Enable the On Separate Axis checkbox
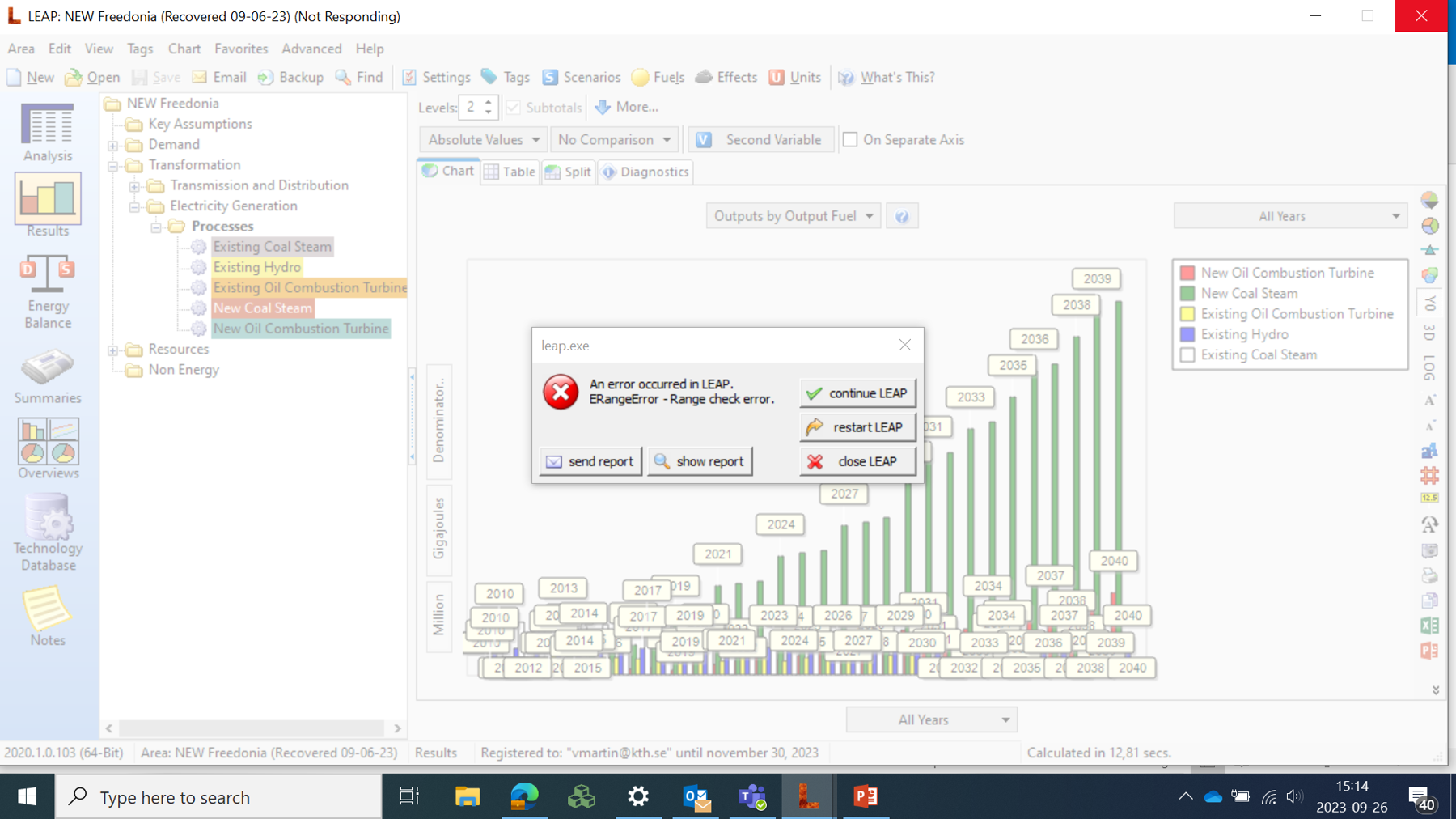 850,139
